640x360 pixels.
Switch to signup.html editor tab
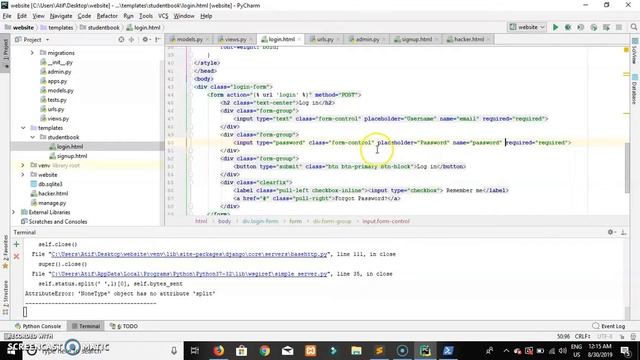(x=416, y=40)
